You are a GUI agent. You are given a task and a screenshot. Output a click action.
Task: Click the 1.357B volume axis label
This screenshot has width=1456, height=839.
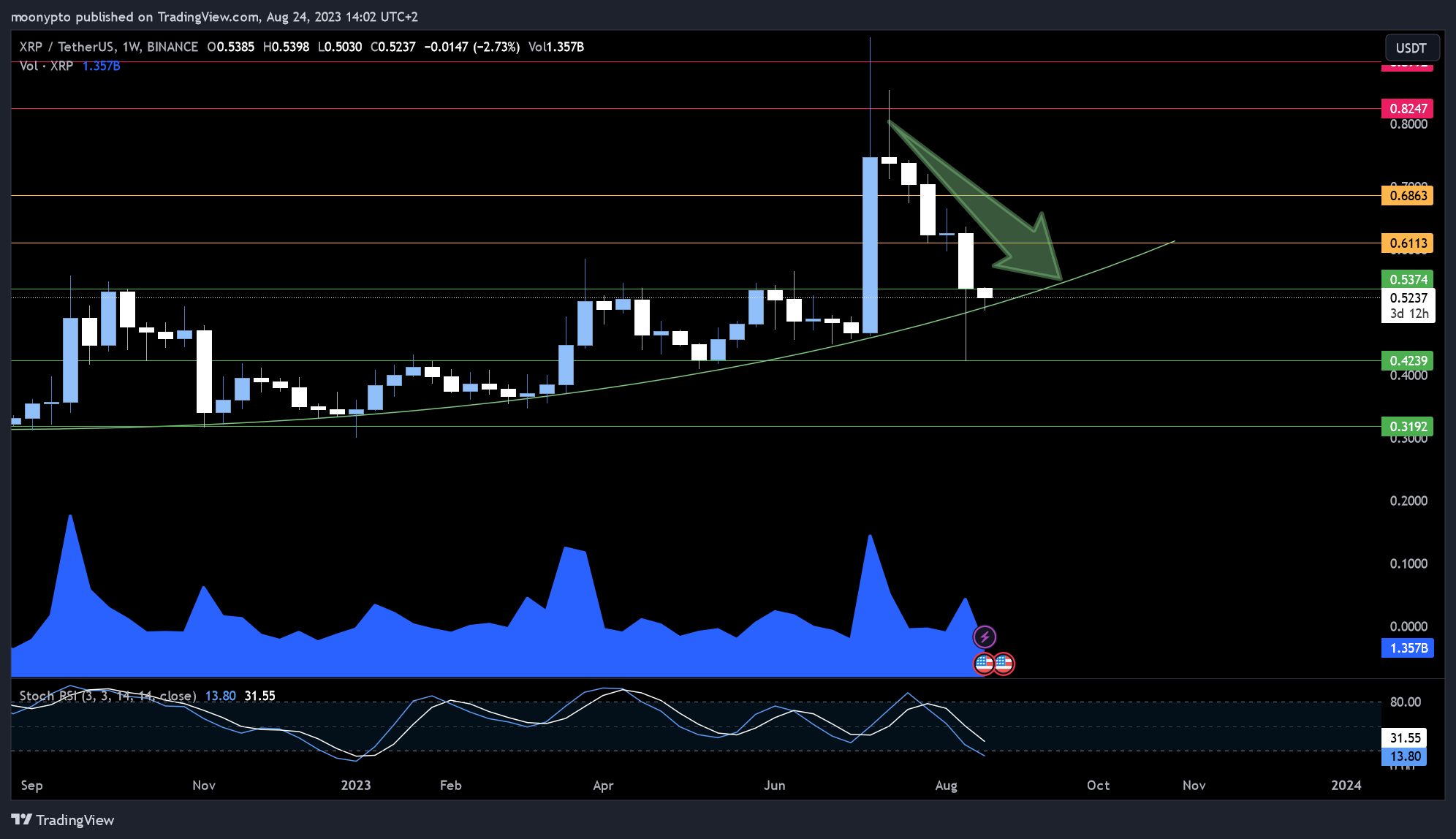[x=1408, y=648]
